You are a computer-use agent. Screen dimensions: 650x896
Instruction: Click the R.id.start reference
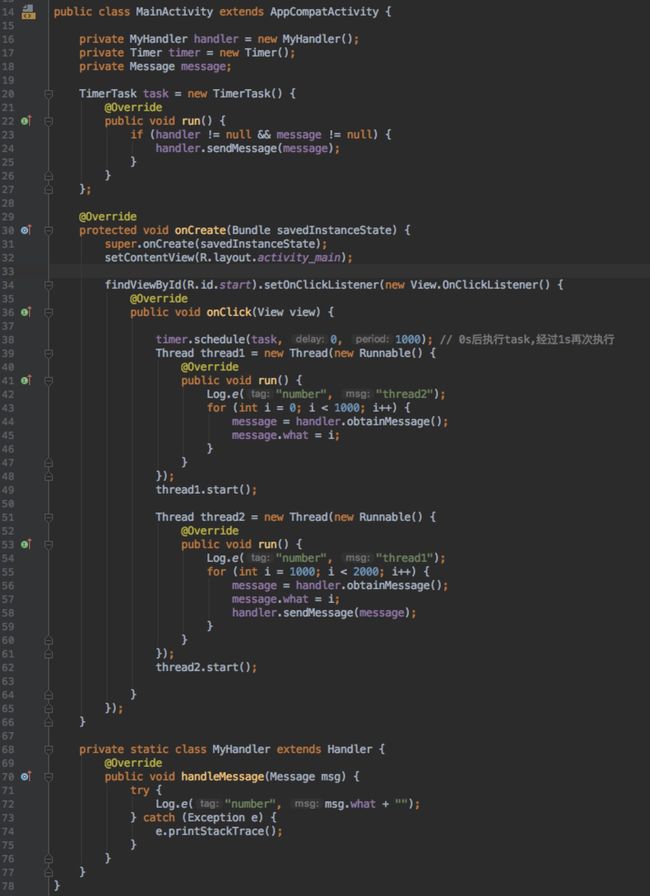pos(219,285)
